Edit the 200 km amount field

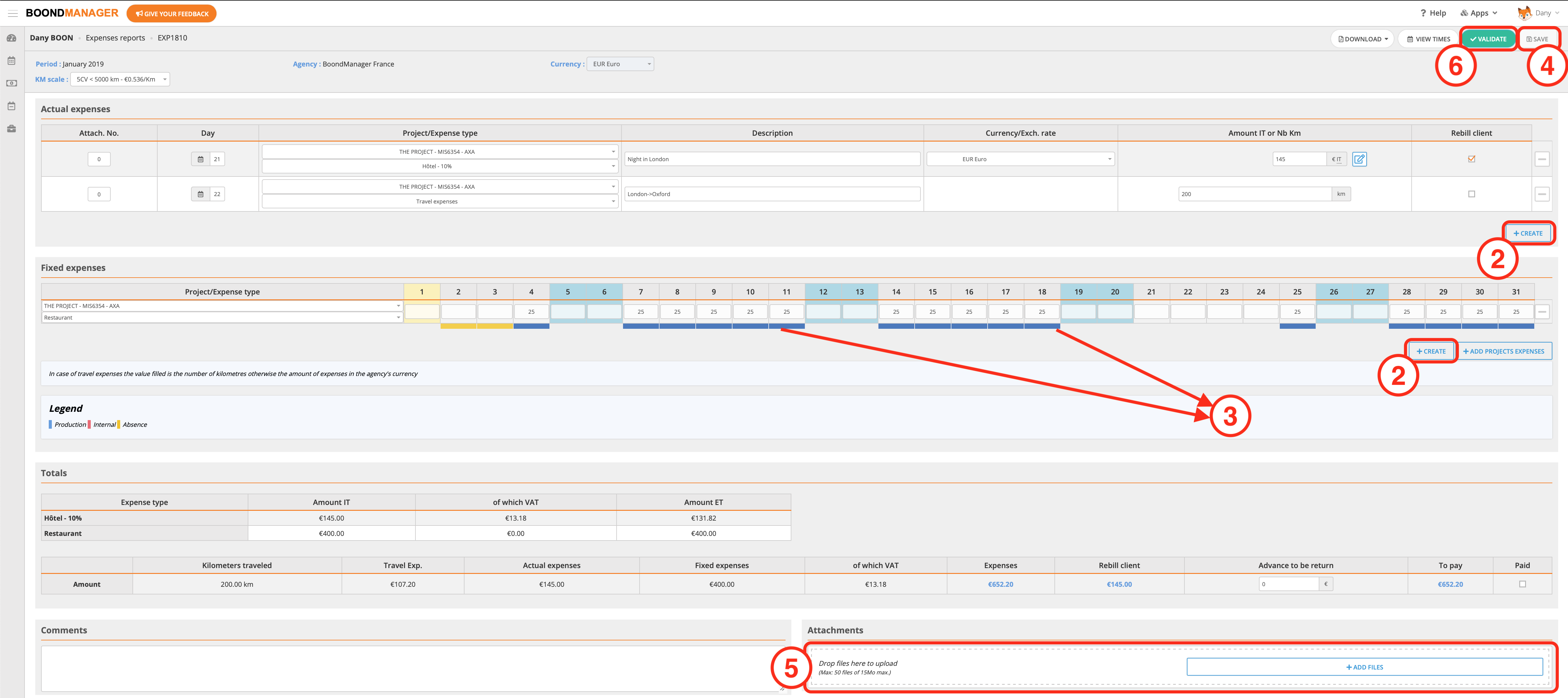click(1255, 194)
